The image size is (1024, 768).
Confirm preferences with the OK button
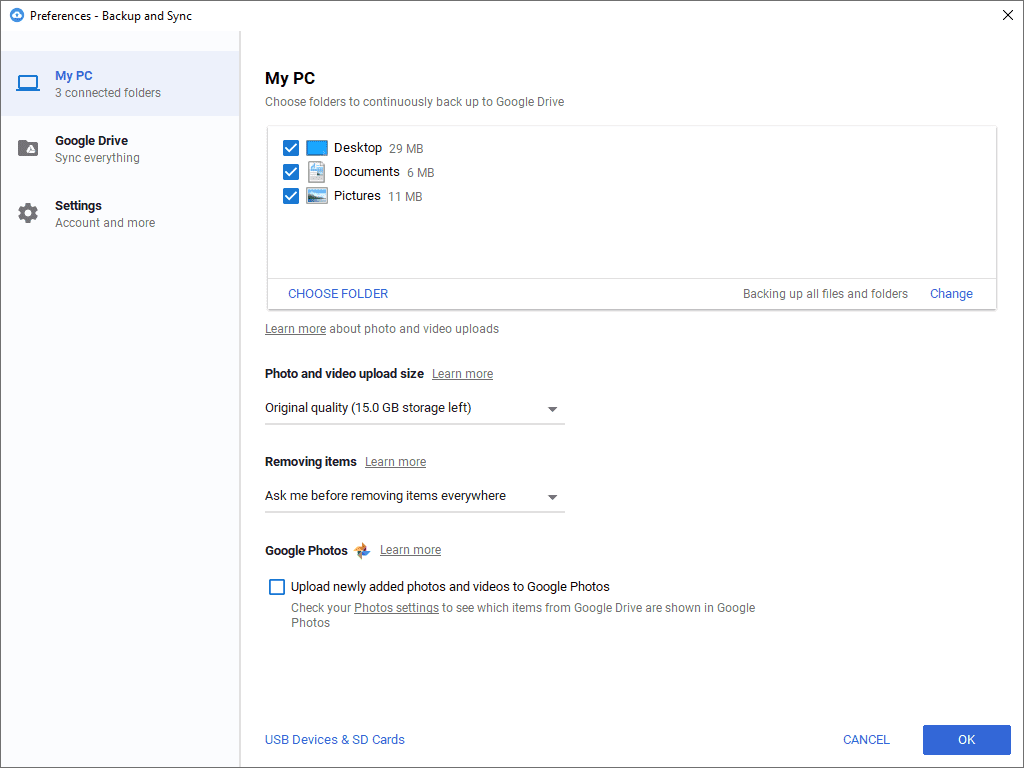(x=967, y=739)
